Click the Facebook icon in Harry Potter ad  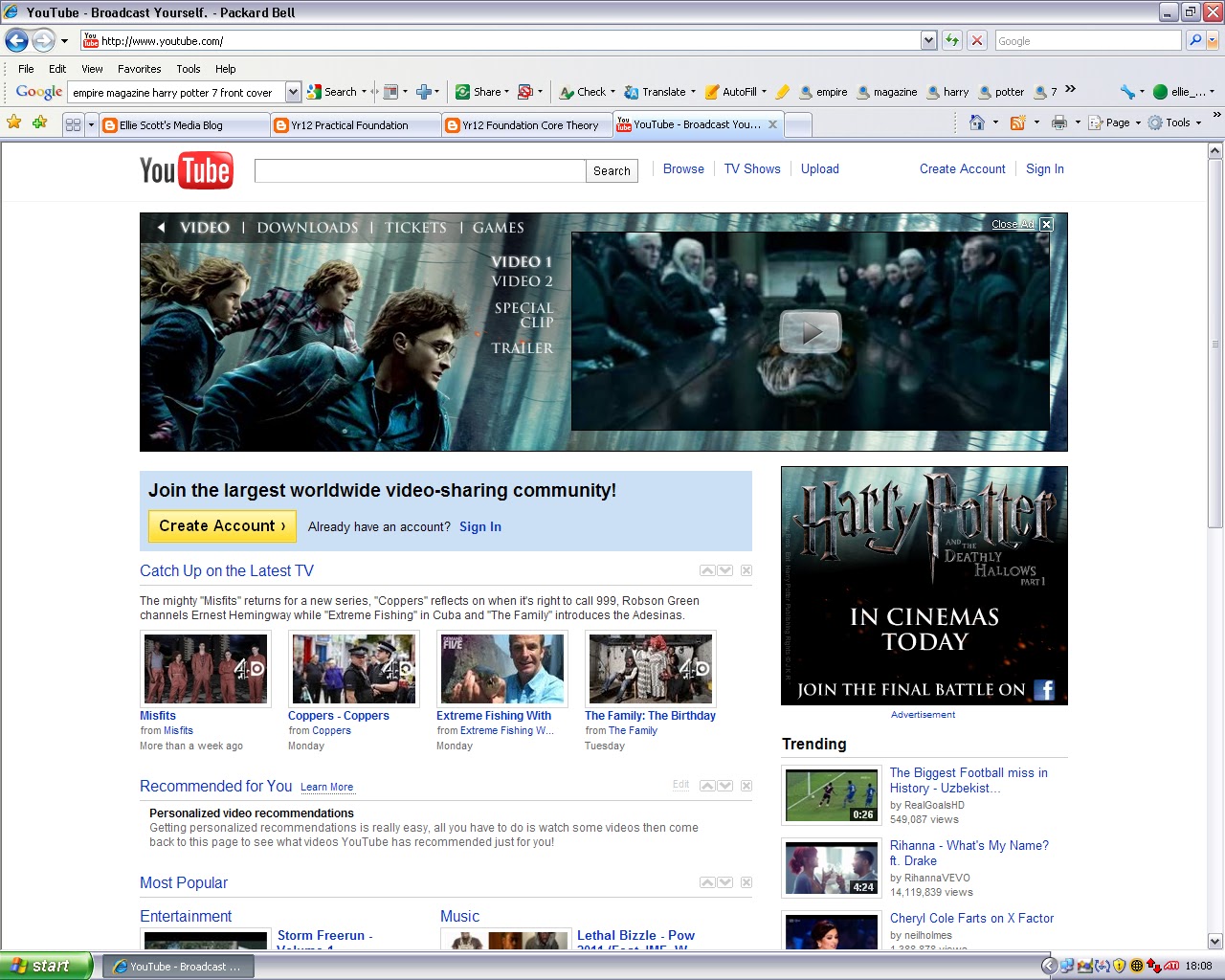tap(1044, 689)
